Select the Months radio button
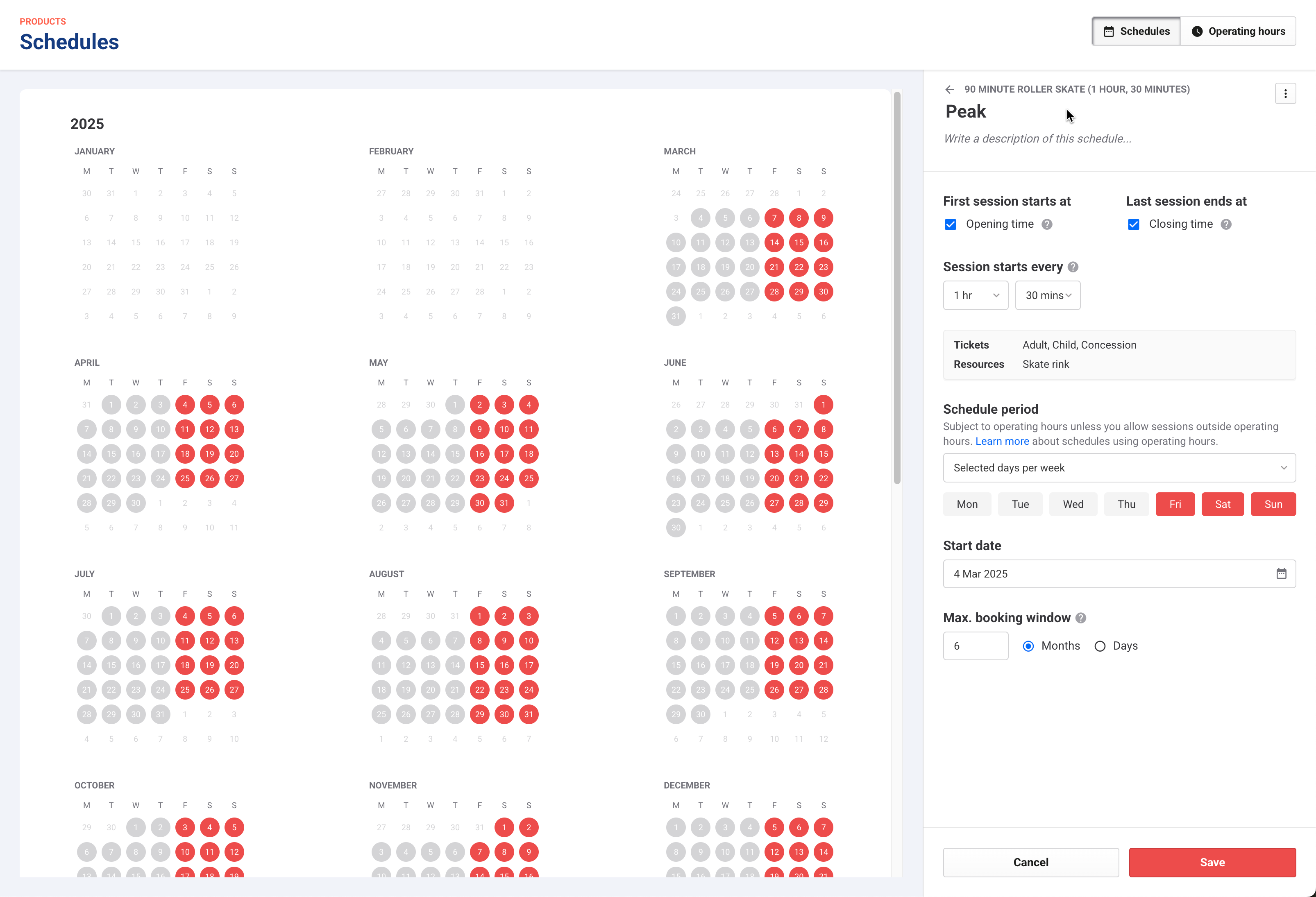The image size is (1316, 897). [1028, 646]
